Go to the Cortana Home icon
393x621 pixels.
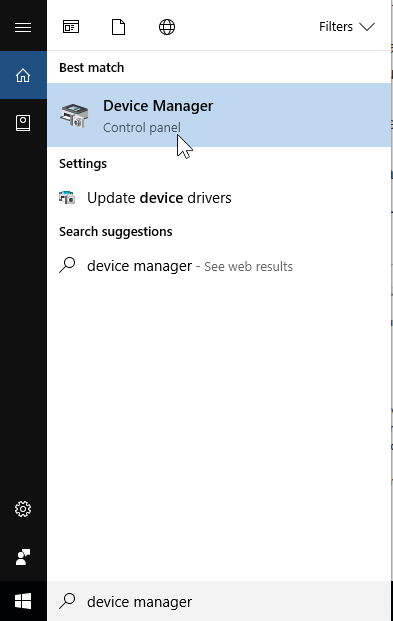(23, 75)
